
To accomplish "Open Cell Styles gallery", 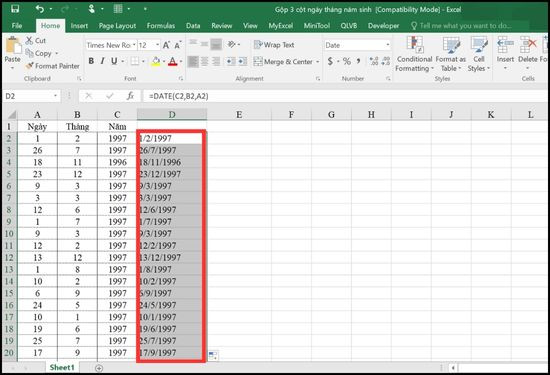I will [x=479, y=54].
